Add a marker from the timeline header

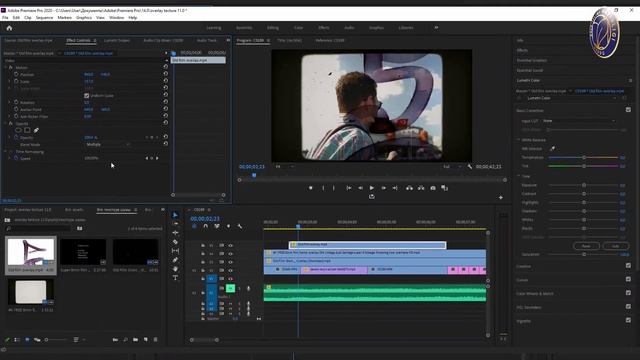tap(228, 226)
